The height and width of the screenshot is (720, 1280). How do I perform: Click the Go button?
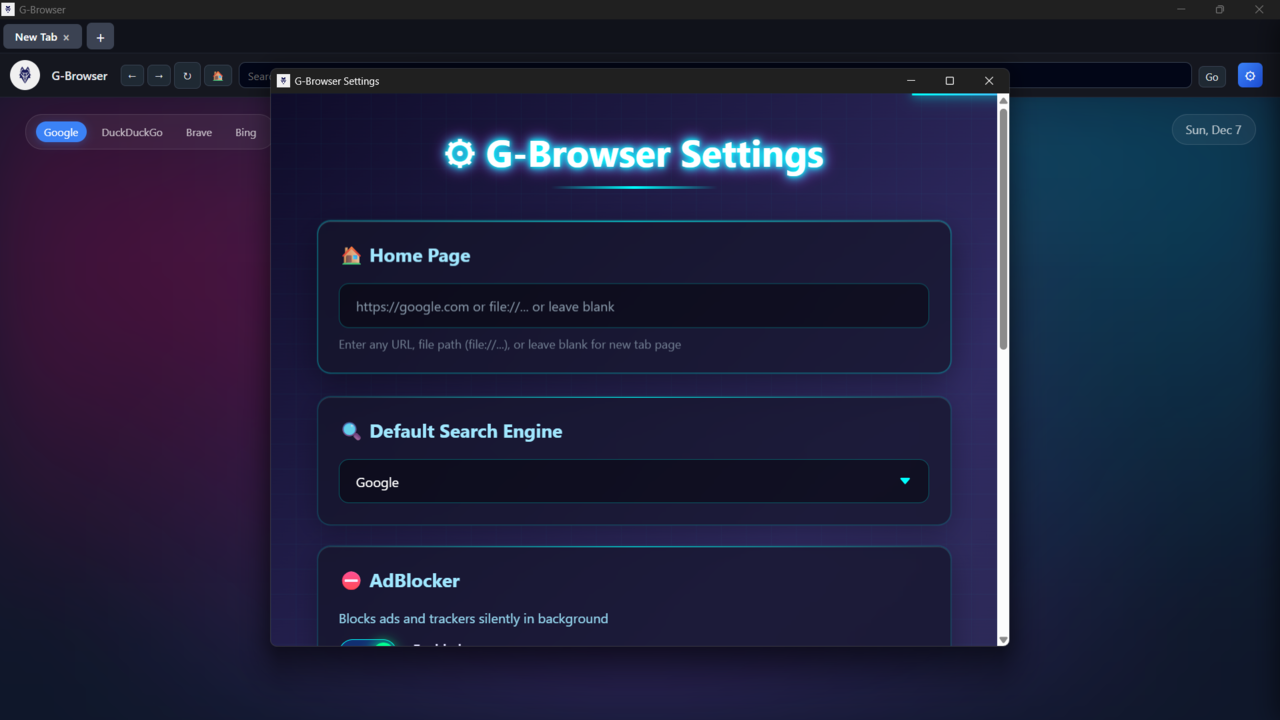click(1211, 75)
